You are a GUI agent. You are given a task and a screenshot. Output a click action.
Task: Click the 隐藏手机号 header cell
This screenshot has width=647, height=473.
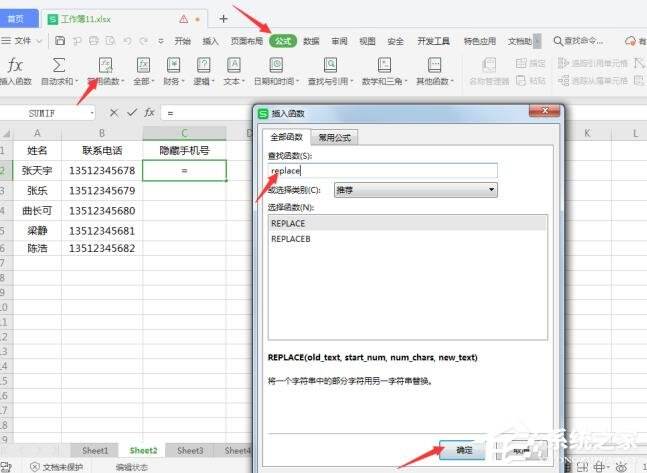point(184,150)
